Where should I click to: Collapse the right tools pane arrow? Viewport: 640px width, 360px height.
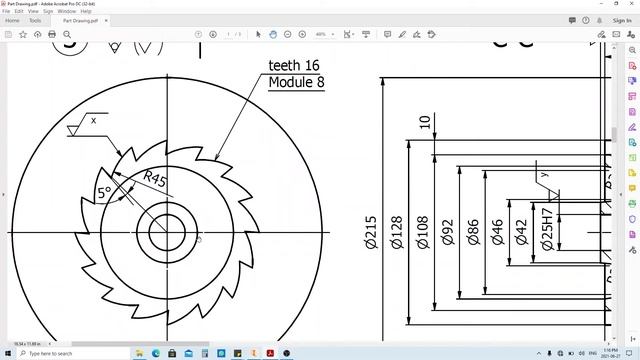coord(632,339)
